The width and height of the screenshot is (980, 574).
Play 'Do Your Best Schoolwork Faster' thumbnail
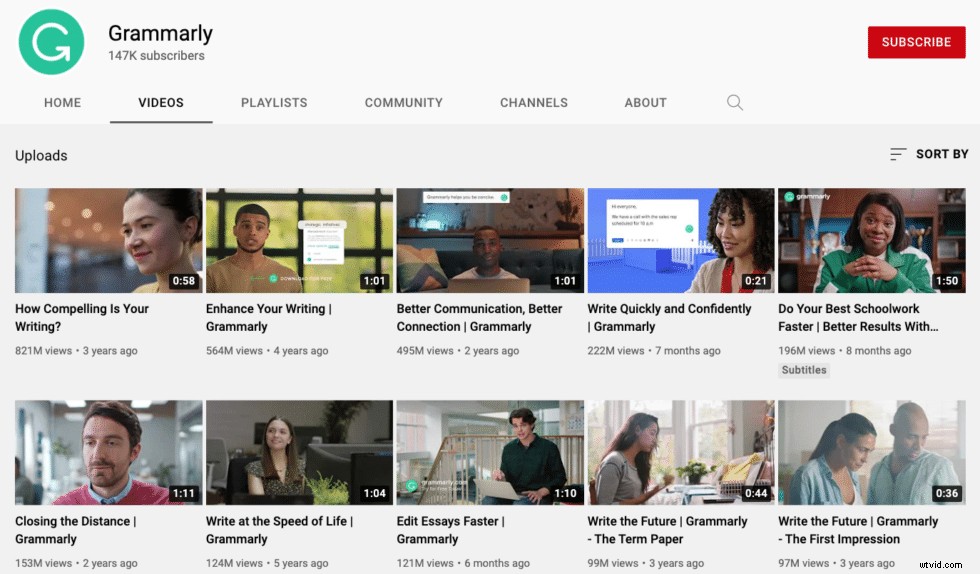(x=872, y=241)
